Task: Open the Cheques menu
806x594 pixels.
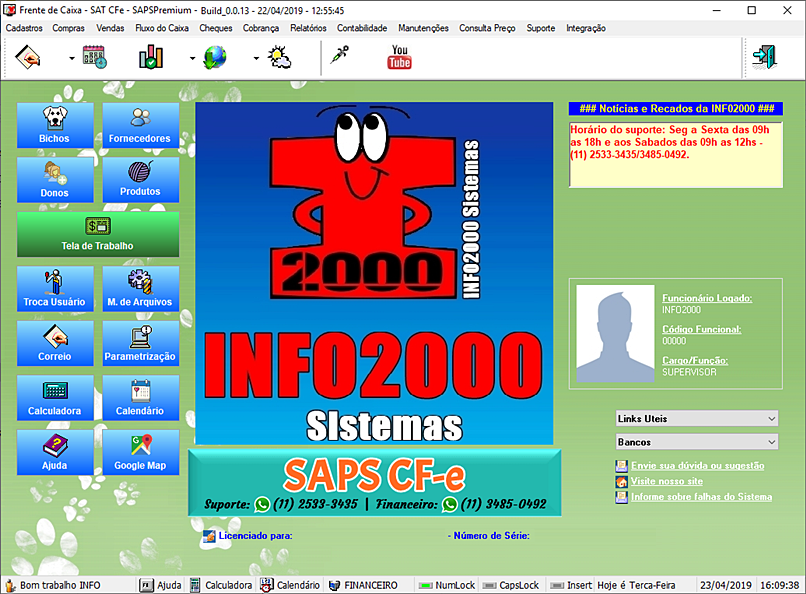Action: click(x=216, y=28)
